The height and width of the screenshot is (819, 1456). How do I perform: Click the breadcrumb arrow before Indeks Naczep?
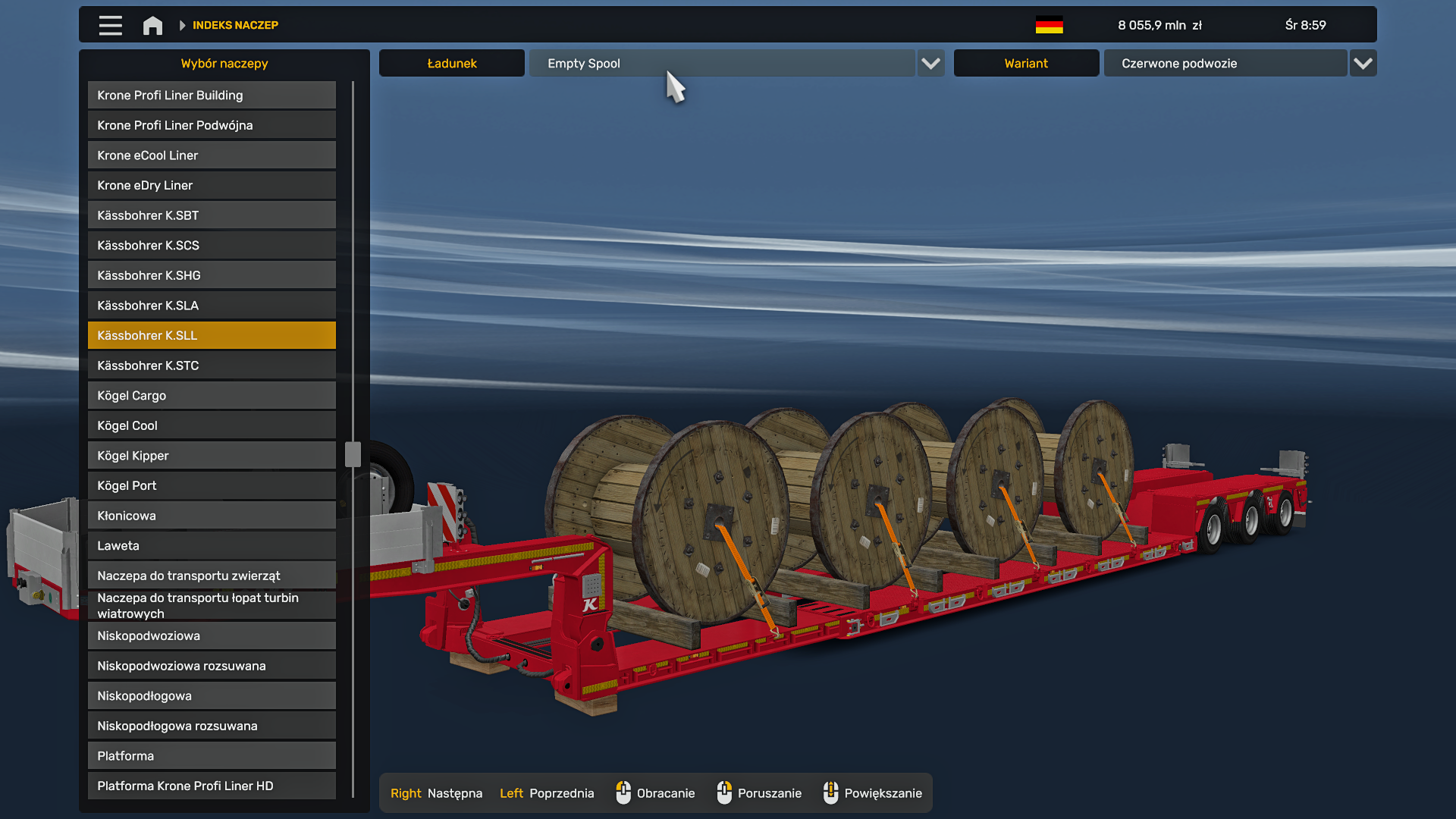(x=182, y=25)
